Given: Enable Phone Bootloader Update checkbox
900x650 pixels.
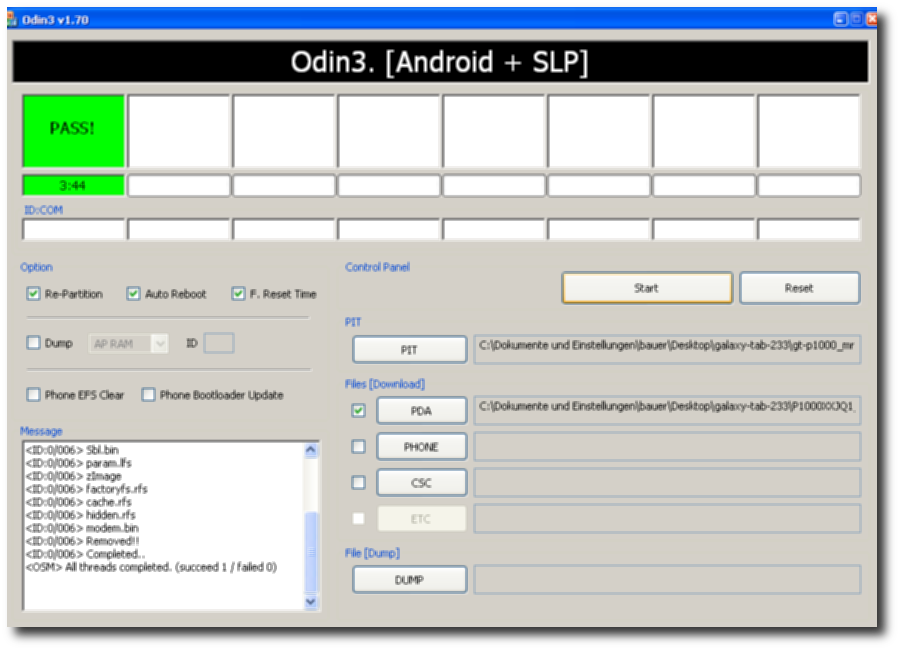Looking at the screenshot, I should point(148,394).
